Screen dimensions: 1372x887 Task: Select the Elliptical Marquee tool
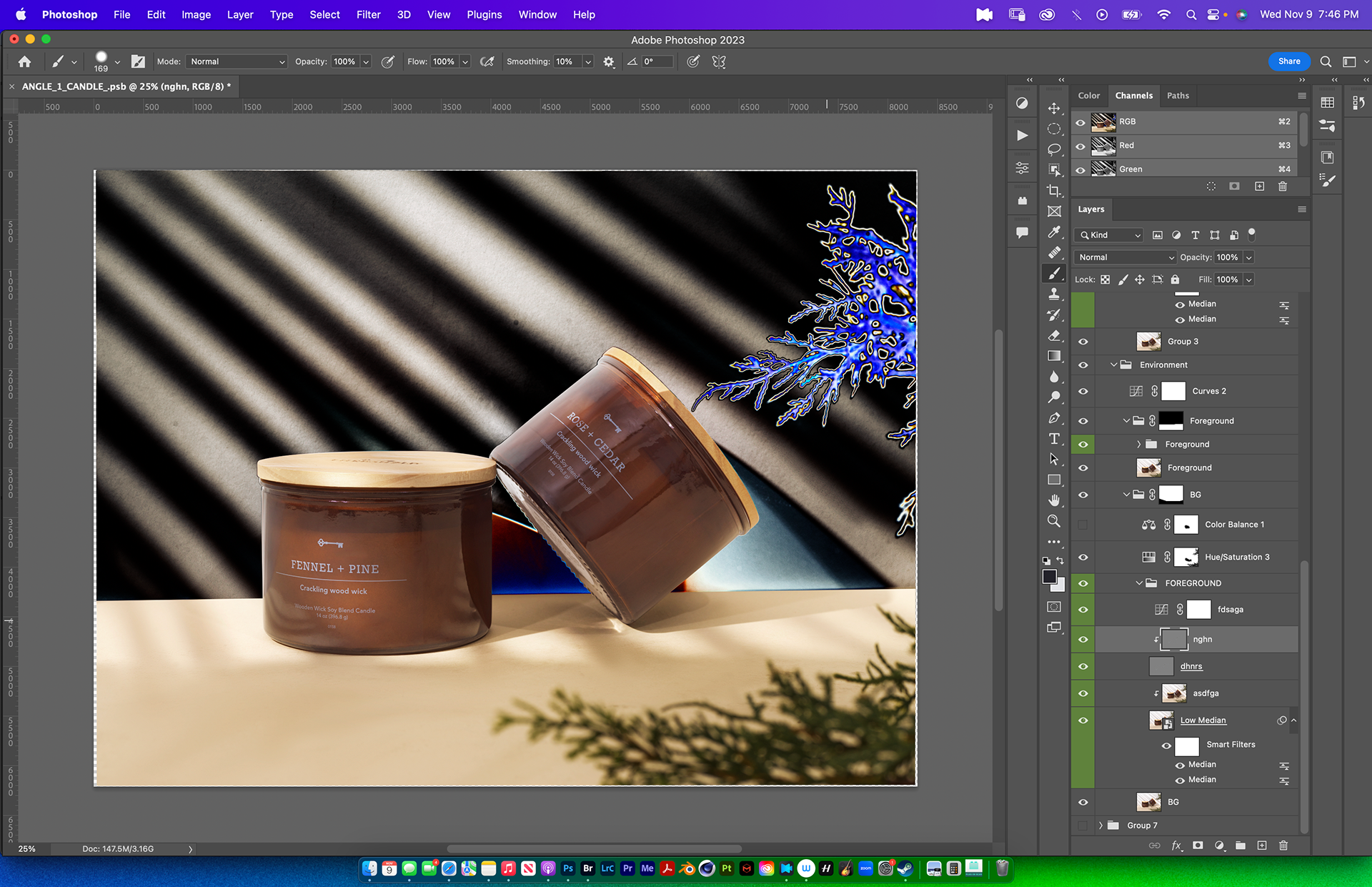point(1054,129)
